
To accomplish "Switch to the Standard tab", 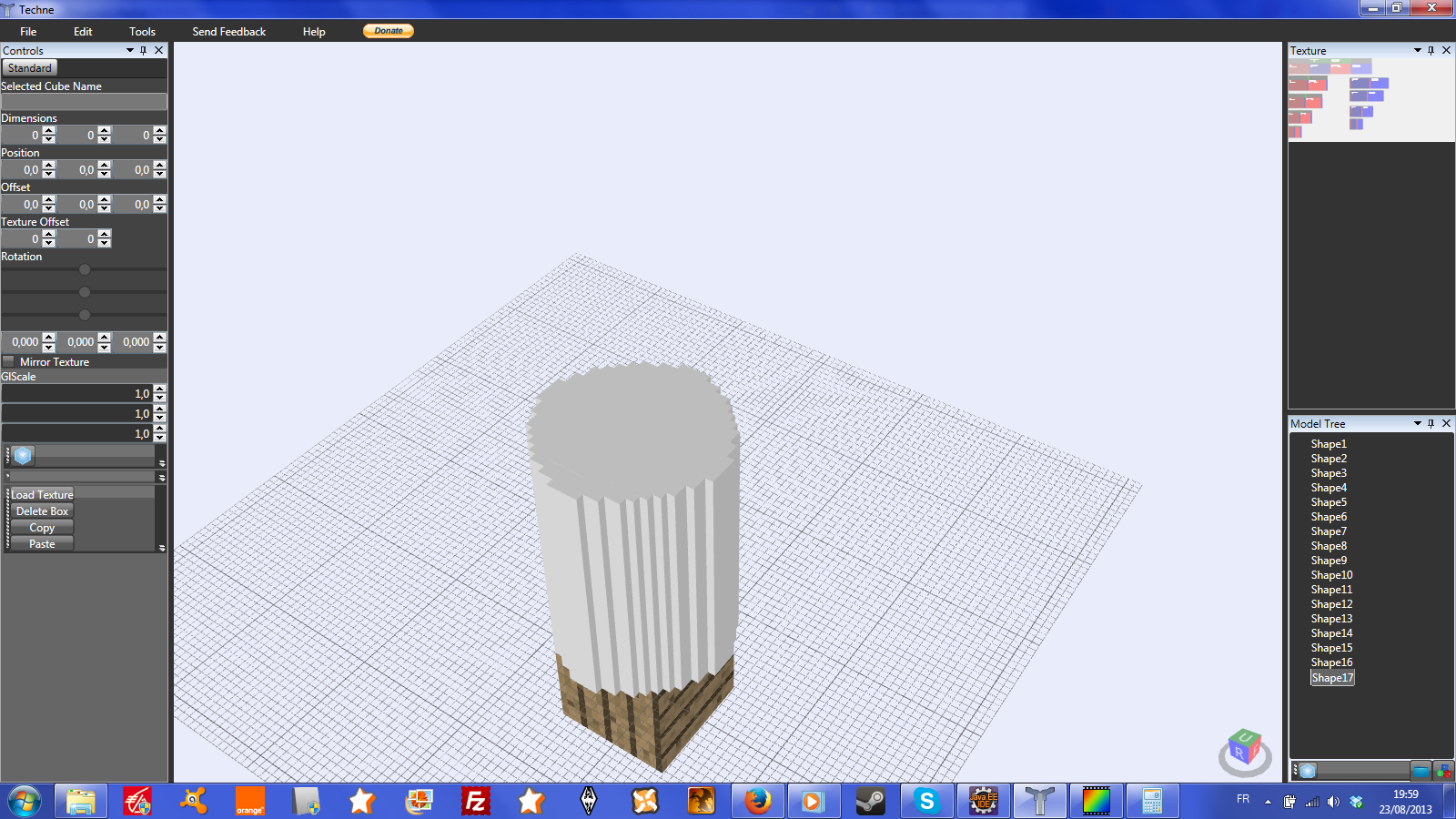I will tap(30, 68).
